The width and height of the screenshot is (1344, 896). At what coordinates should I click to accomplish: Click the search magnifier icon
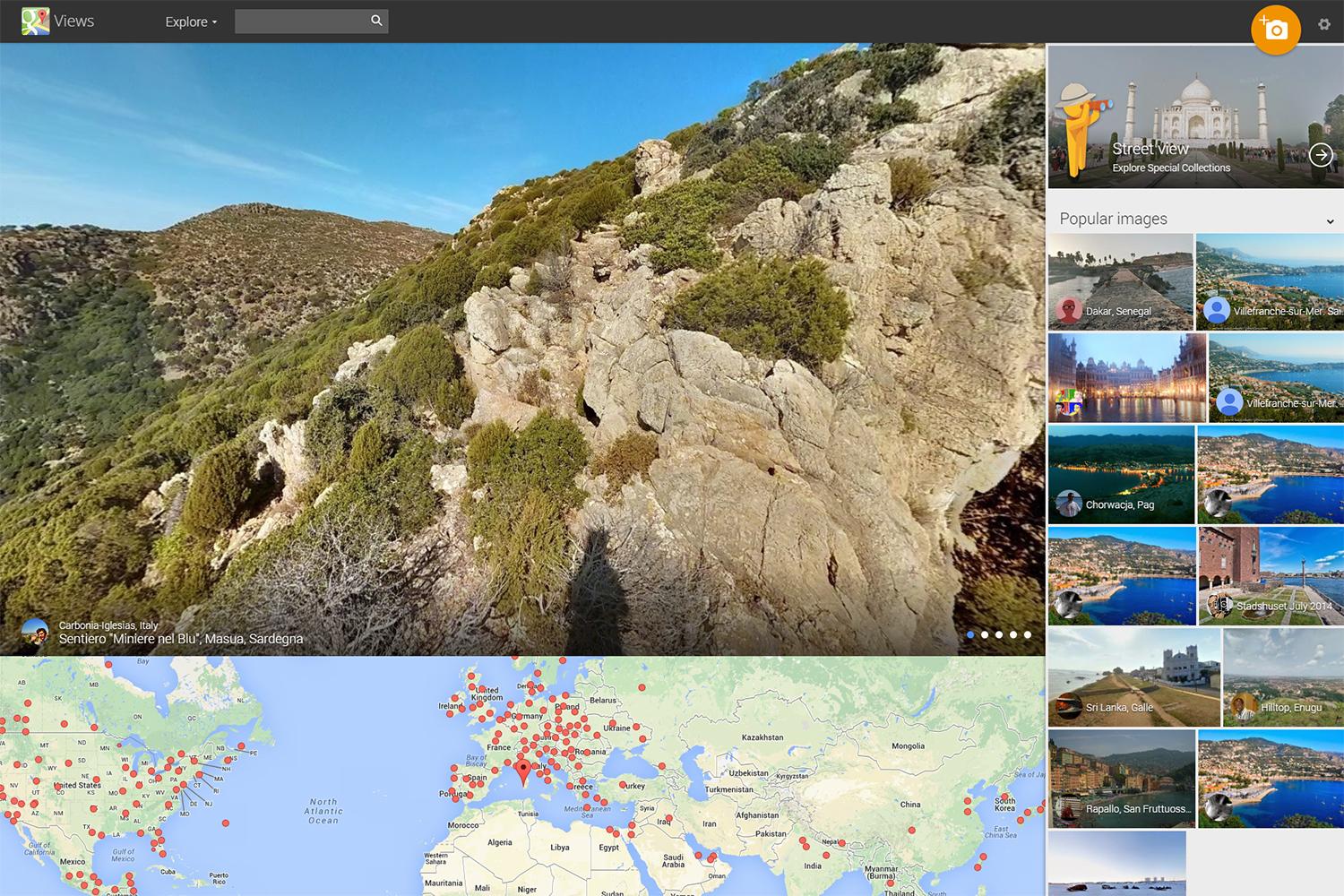[x=376, y=21]
